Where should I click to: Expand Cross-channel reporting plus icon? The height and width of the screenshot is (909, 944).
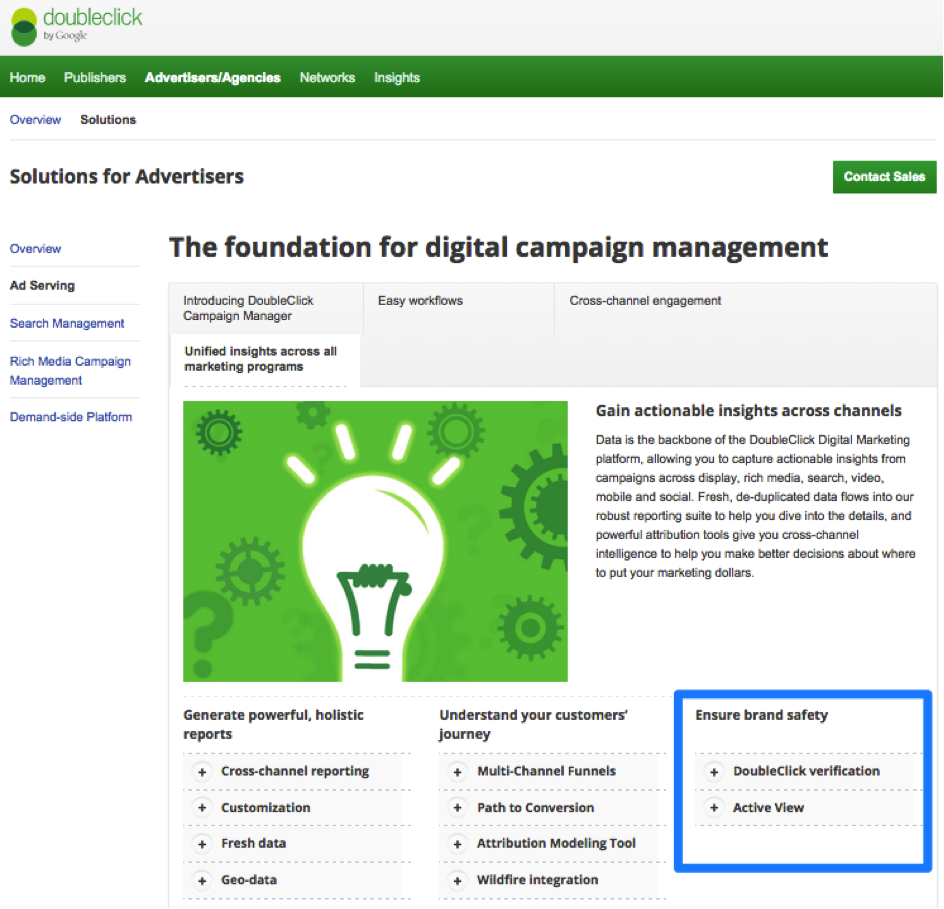pyautogui.click(x=202, y=772)
